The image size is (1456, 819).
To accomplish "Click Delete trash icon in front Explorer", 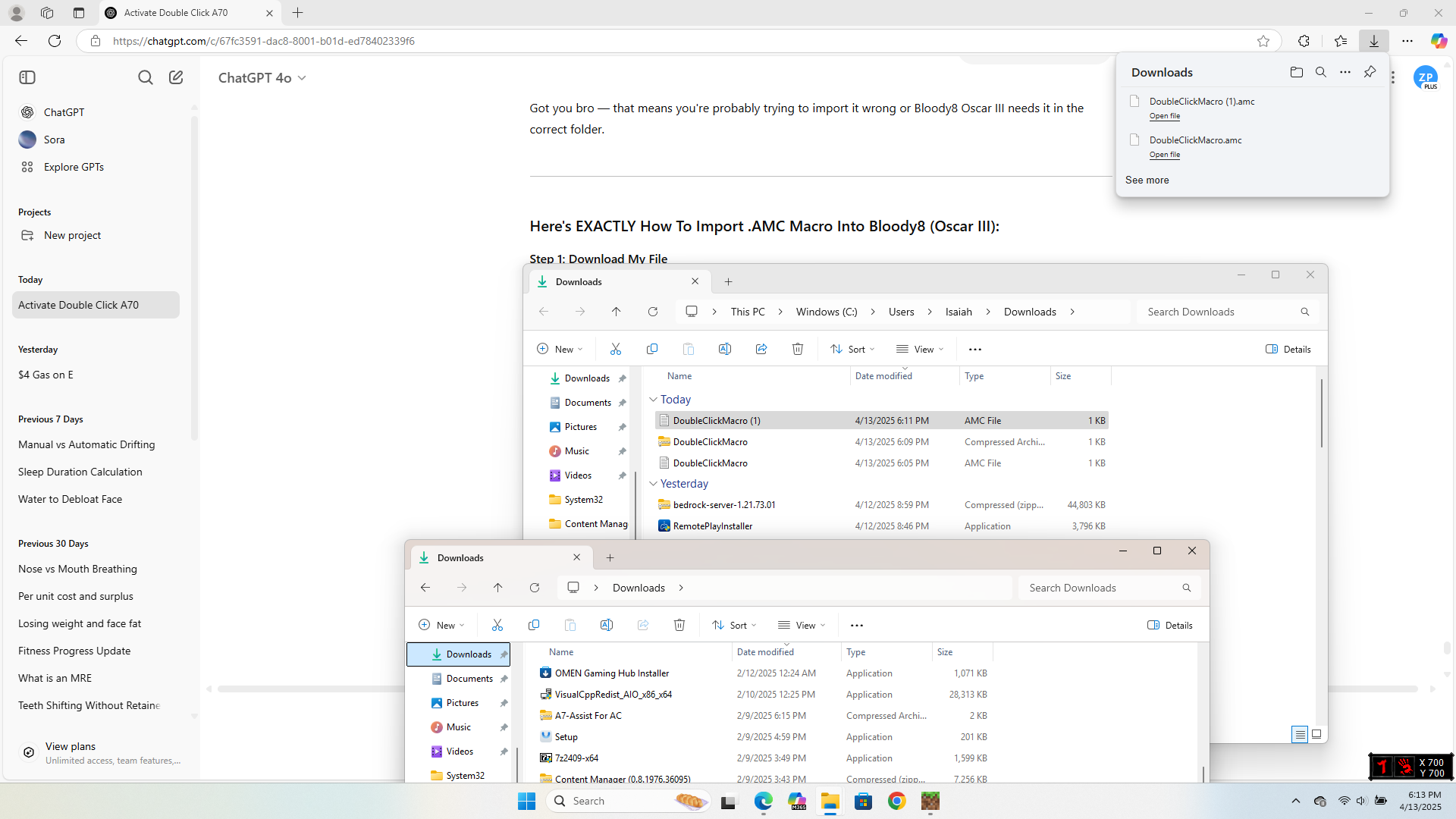I will tap(679, 625).
